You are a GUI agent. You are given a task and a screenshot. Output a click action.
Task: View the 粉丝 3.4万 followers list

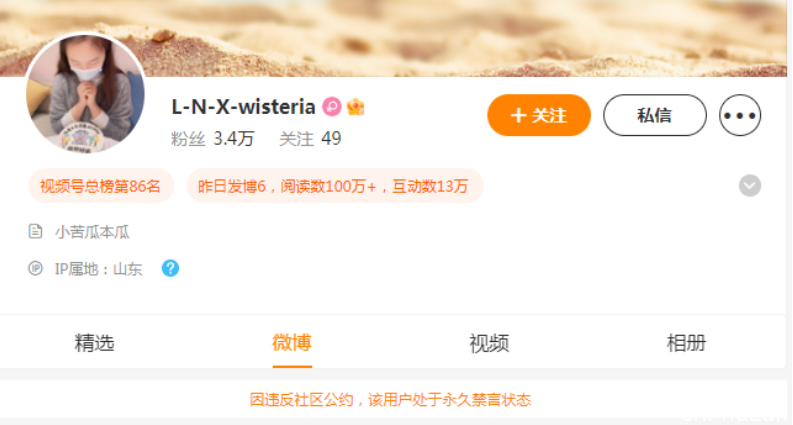tap(212, 139)
